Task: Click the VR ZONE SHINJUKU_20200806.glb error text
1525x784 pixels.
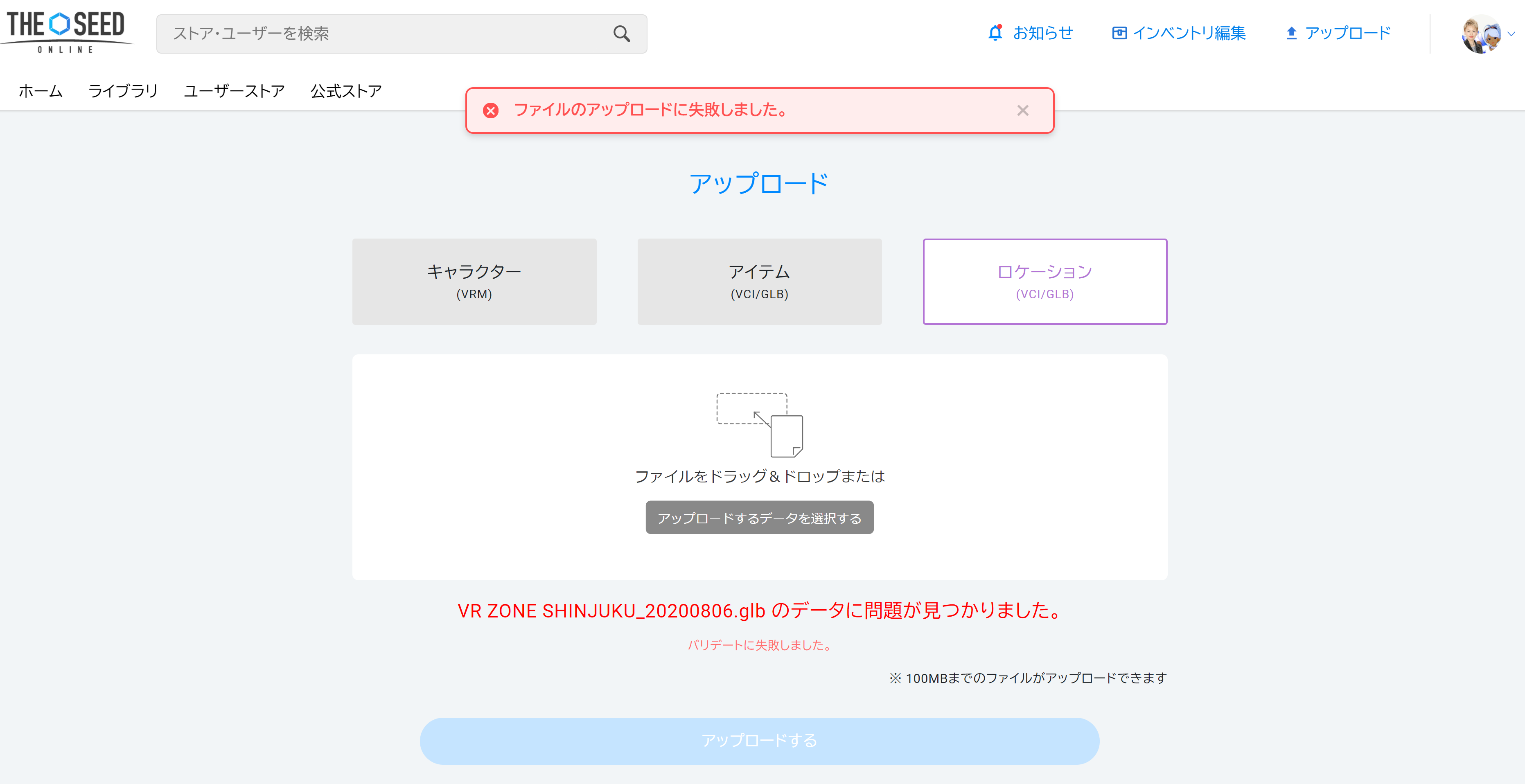Action: tap(760, 611)
